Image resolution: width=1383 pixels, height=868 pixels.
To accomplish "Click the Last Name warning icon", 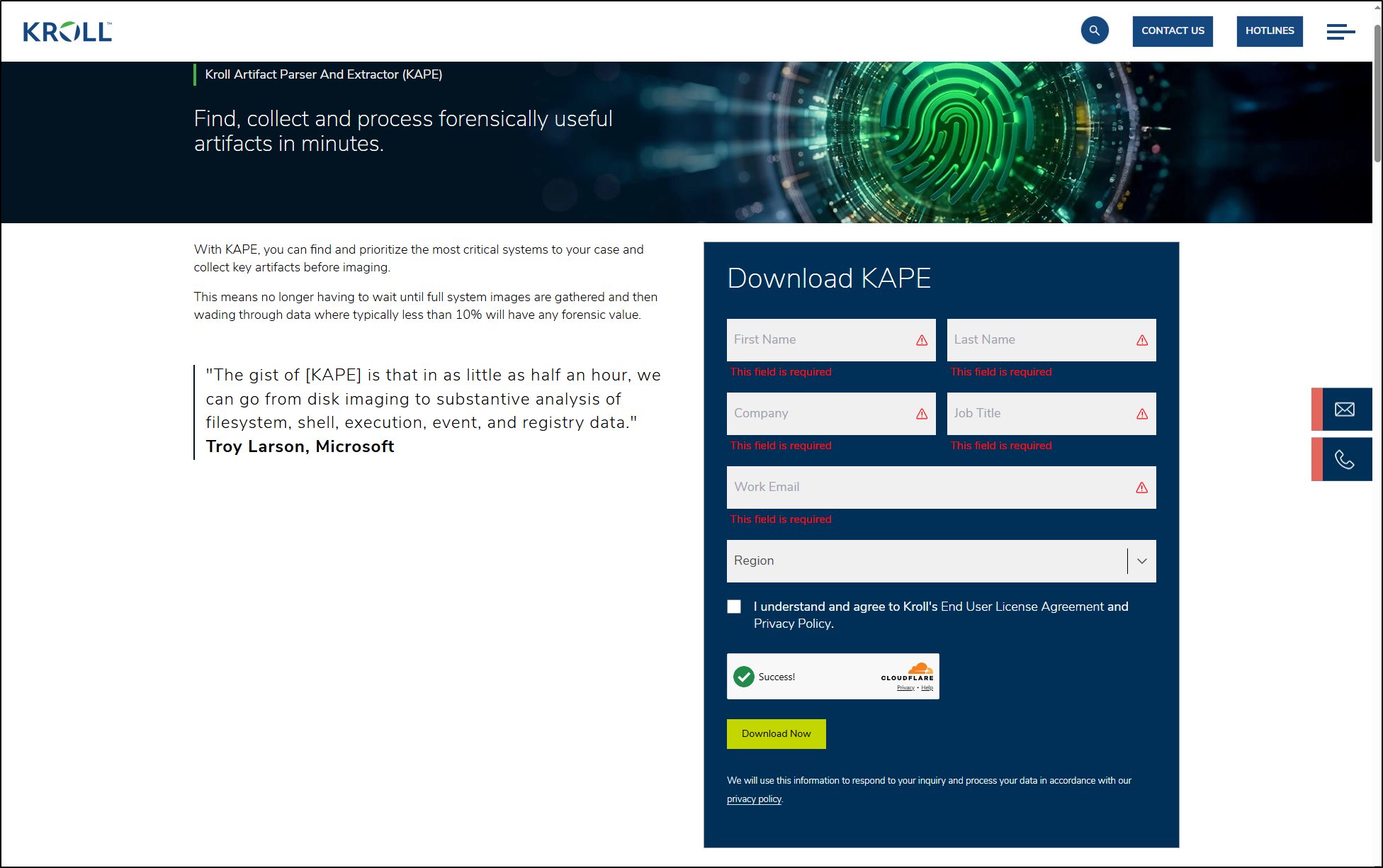I will click(x=1142, y=340).
